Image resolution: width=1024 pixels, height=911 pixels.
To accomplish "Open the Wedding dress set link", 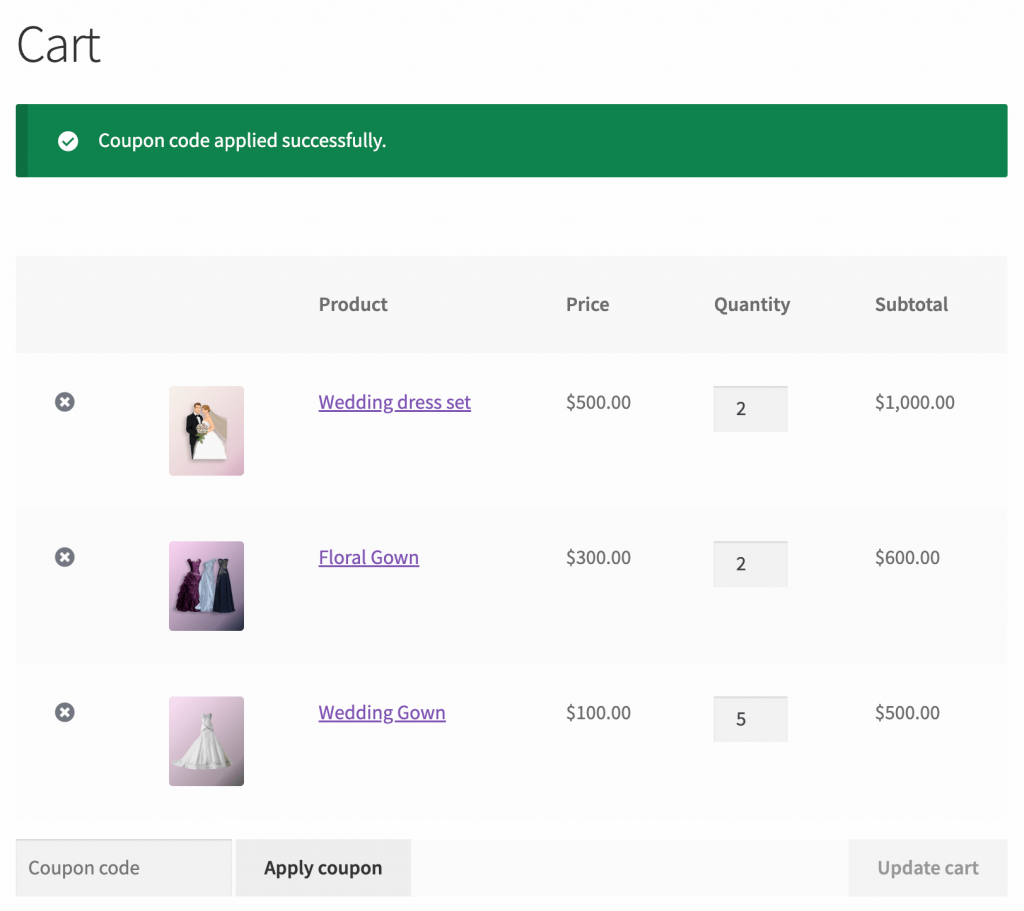I will pos(394,402).
